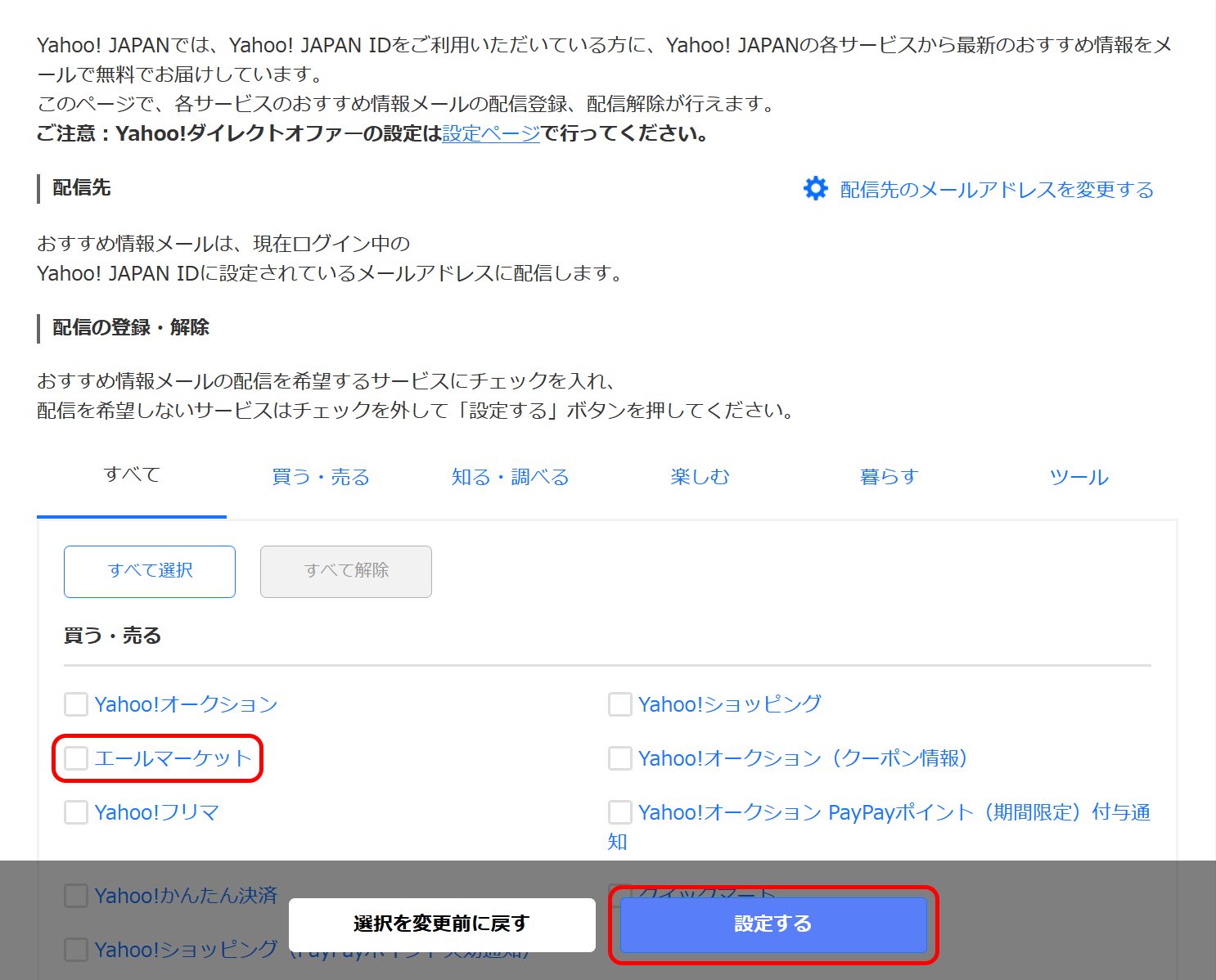Image resolution: width=1216 pixels, height=980 pixels.
Task: Select the すべて tab
Action: click(x=132, y=474)
